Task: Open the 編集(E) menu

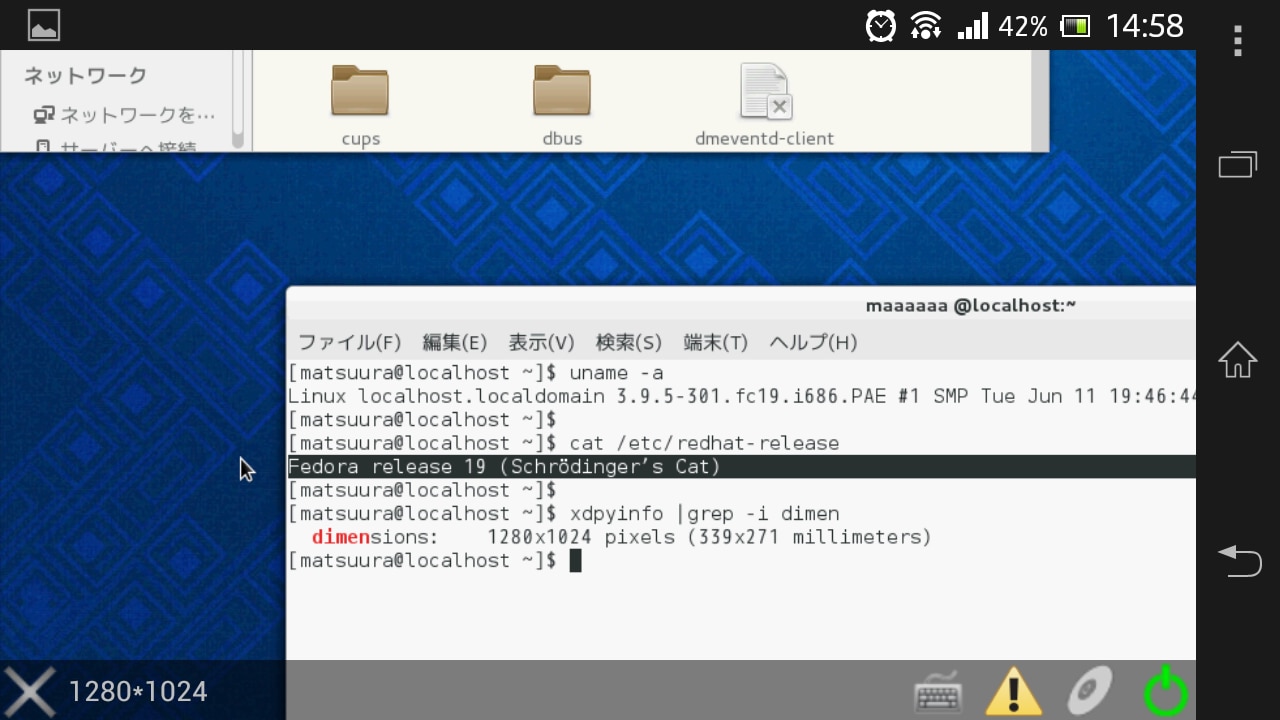Action: click(x=454, y=343)
